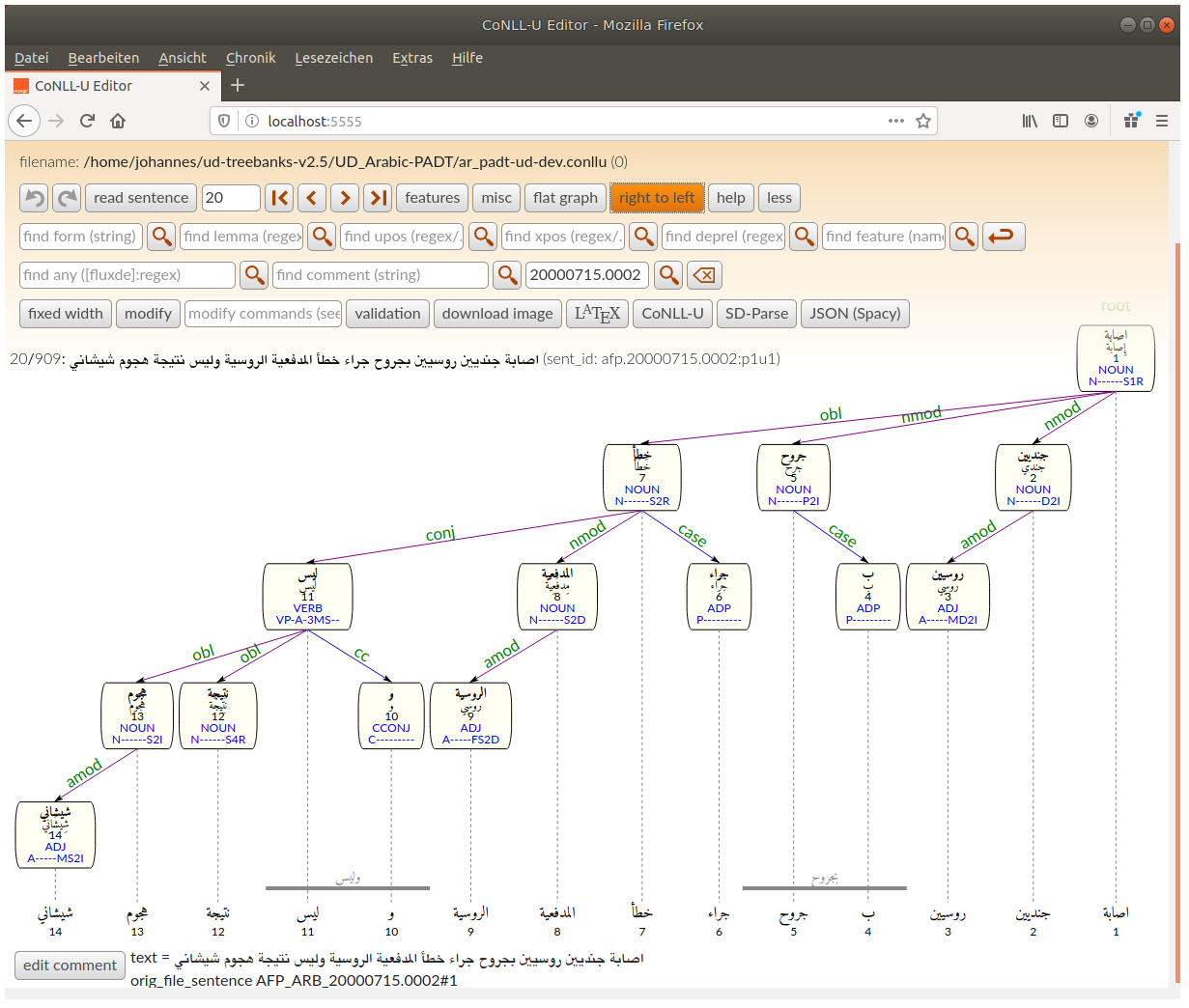
Task: Search icon next to find any field
Action: click(254, 275)
